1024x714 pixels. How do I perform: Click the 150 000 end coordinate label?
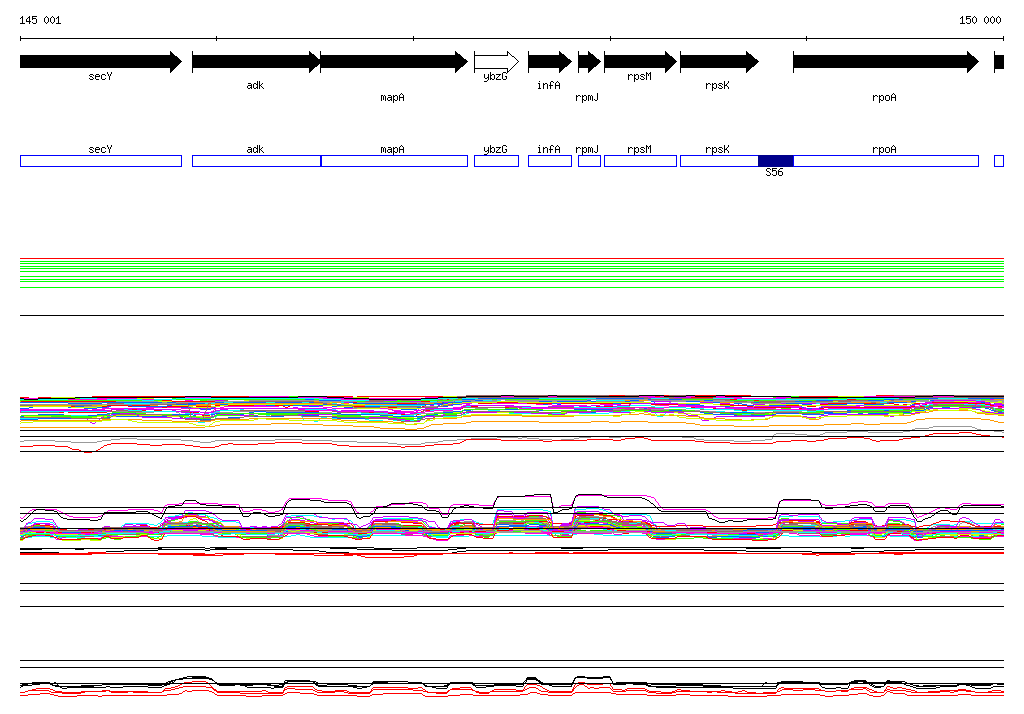(x=980, y=20)
